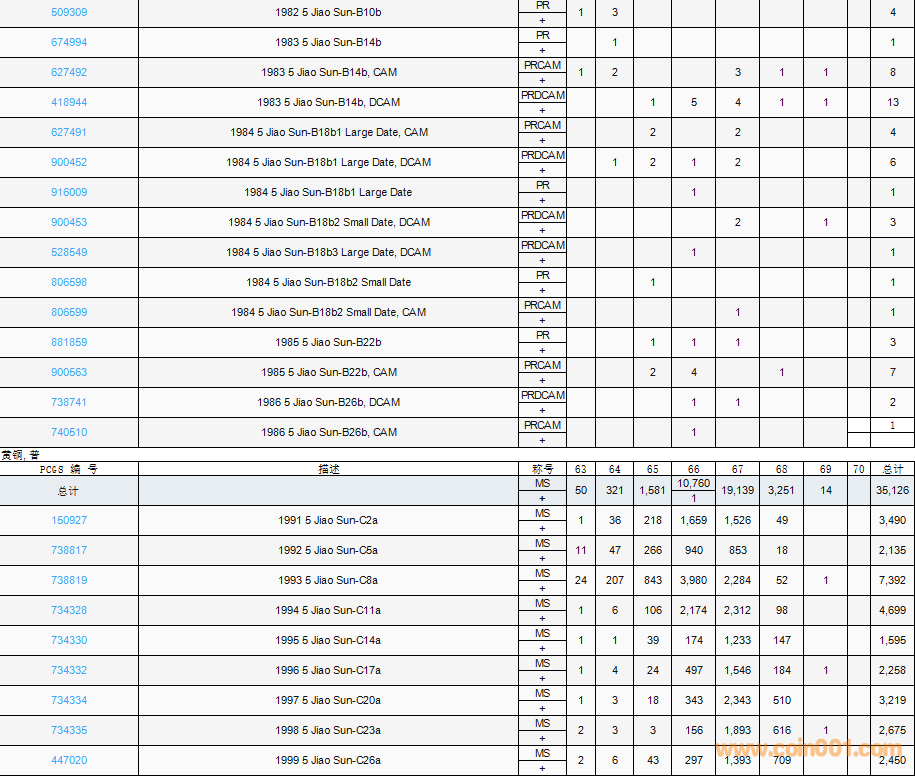Image resolution: width=915 pixels, height=776 pixels.
Task: Open the 734328 coin entry
Action: pyautogui.click(x=69, y=610)
